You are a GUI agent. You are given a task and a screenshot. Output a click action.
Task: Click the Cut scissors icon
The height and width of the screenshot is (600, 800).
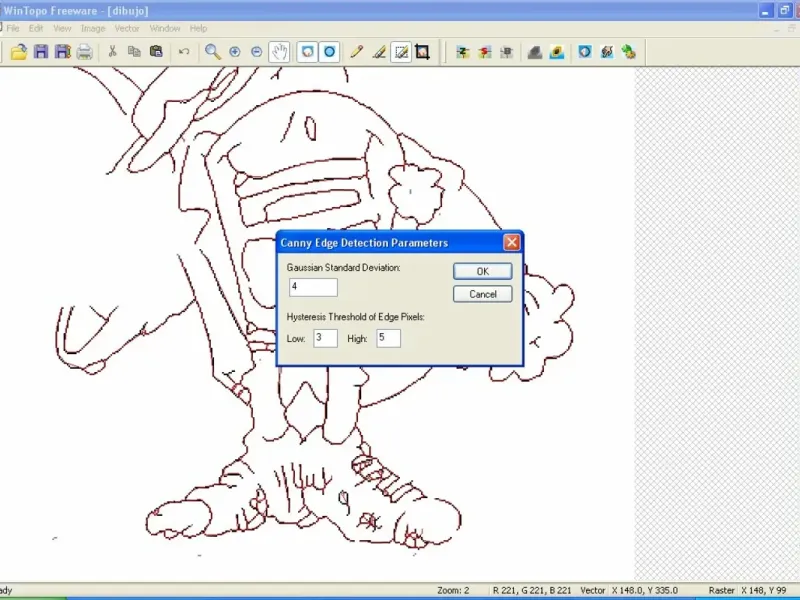pyautogui.click(x=112, y=52)
